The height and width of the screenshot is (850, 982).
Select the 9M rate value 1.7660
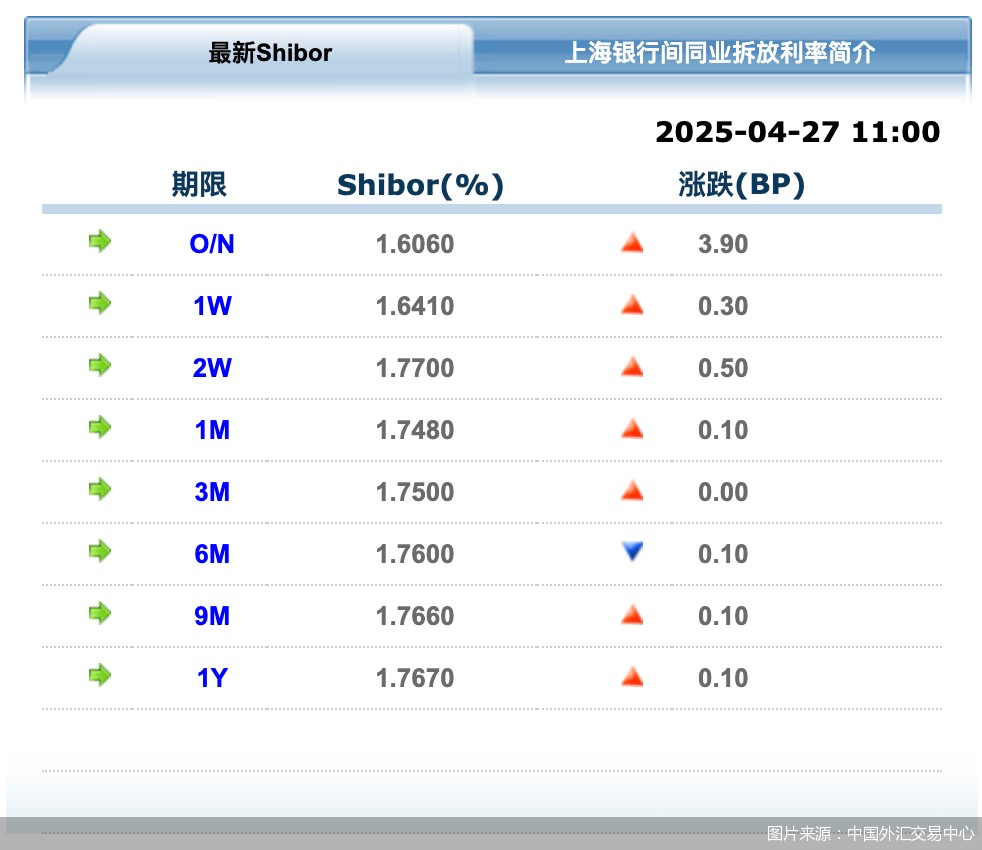pos(415,616)
